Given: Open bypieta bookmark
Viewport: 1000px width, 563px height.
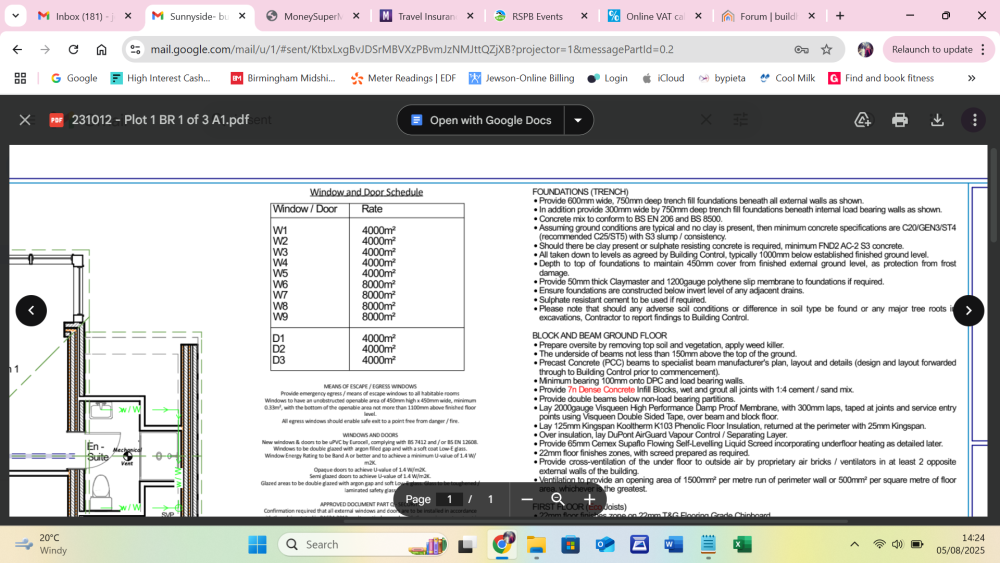Looking at the screenshot, I should [721, 78].
